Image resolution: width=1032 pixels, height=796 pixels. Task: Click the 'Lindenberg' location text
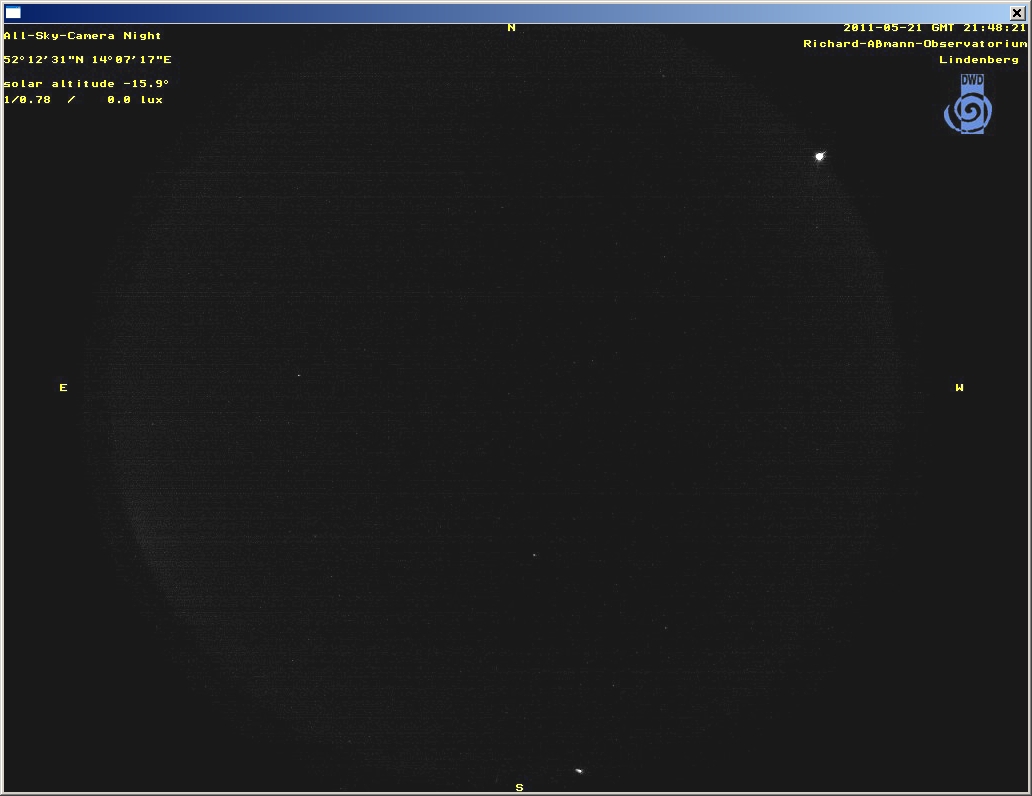[x=979, y=59]
